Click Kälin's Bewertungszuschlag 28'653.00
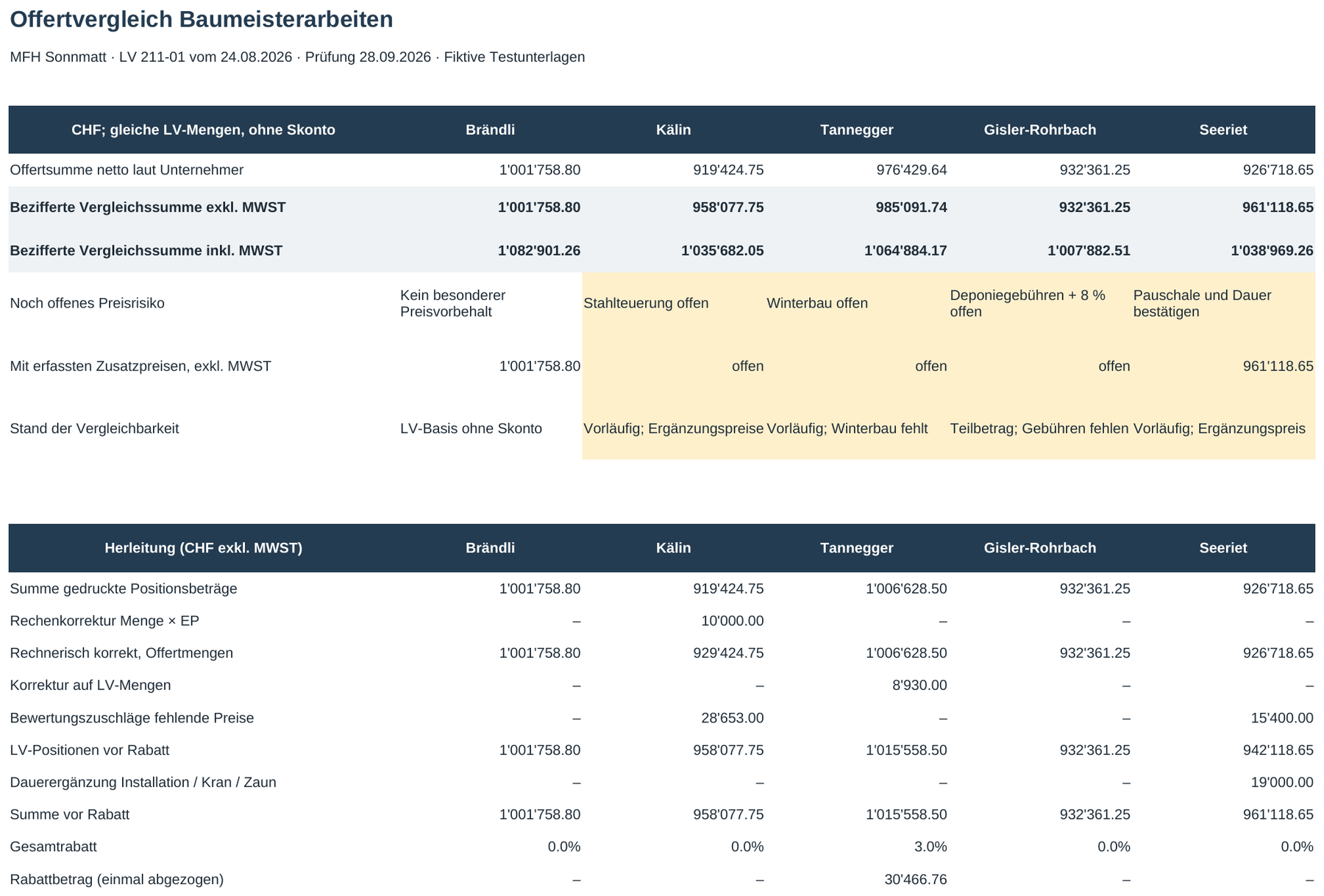 tap(733, 718)
